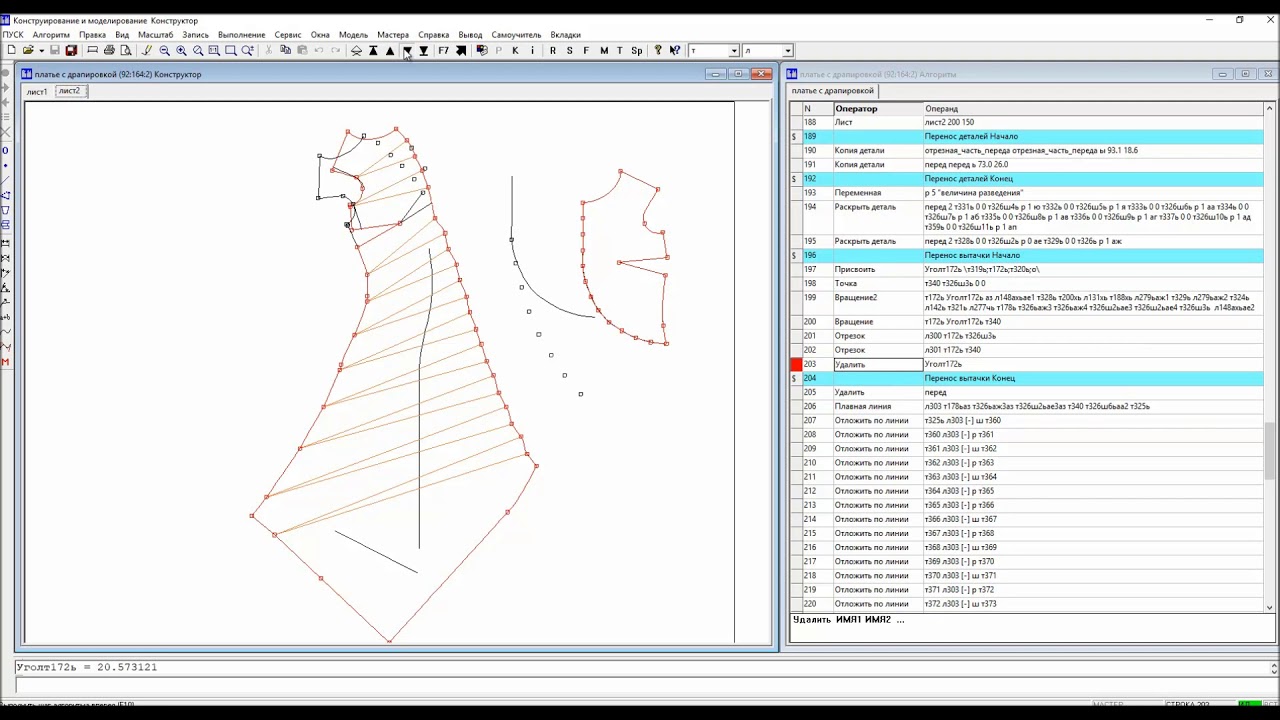This screenshot has width=1280, height=720.
Task: Open the Алгоритмы menu
Action: coord(51,34)
